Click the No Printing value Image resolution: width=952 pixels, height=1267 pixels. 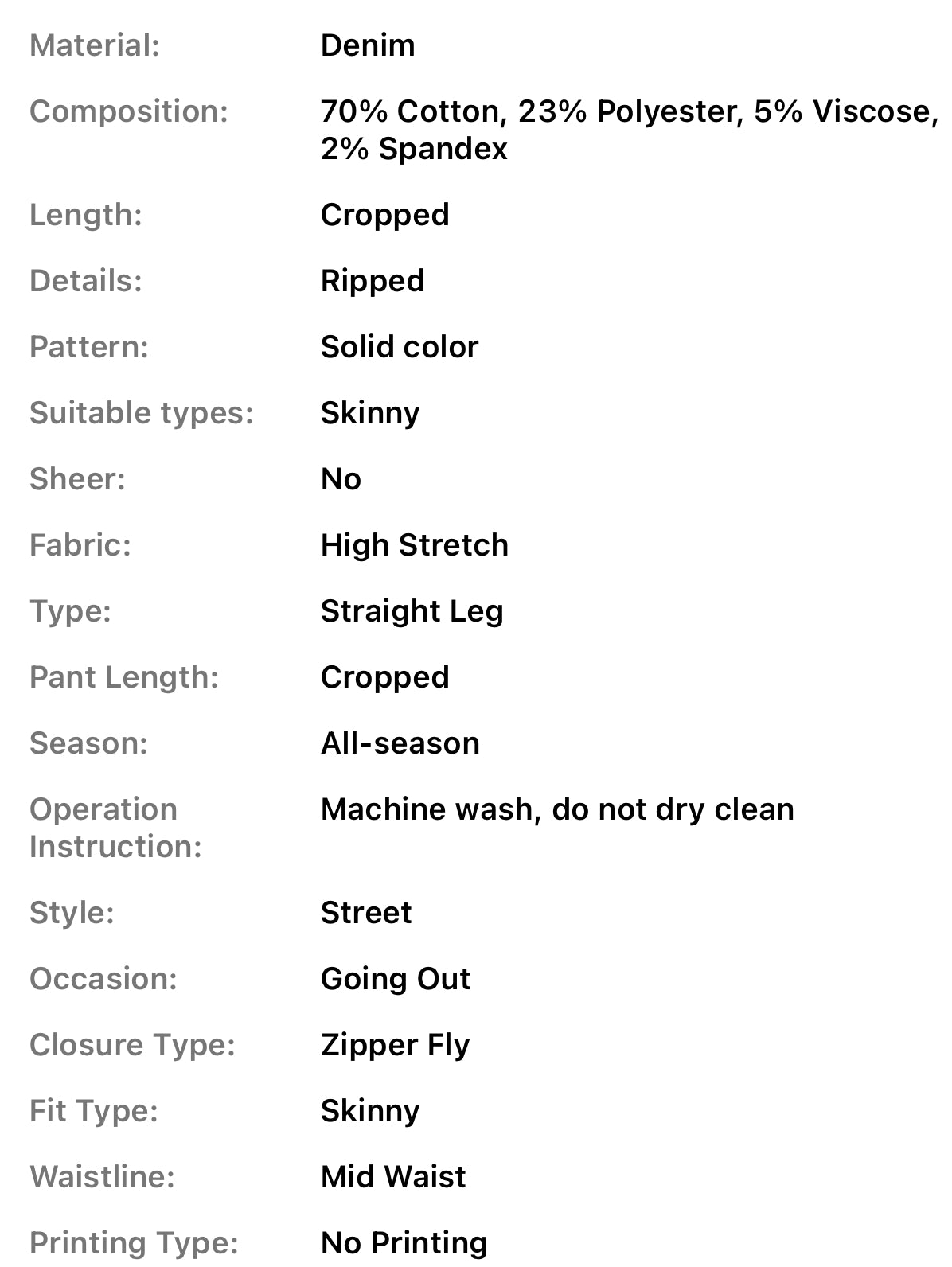click(404, 1243)
